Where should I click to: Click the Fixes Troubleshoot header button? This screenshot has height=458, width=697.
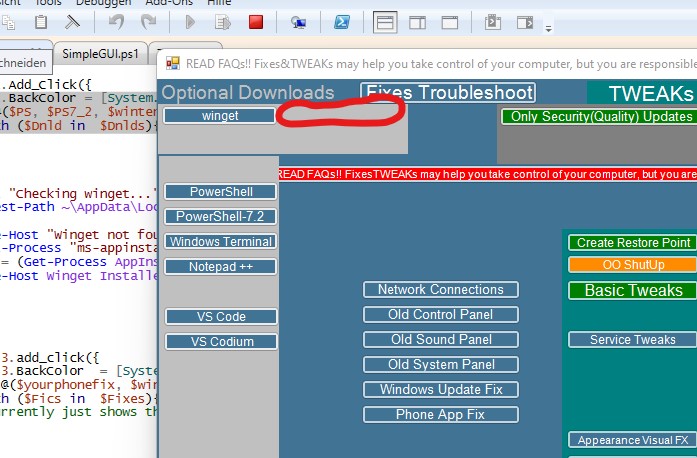(x=448, y=92)
